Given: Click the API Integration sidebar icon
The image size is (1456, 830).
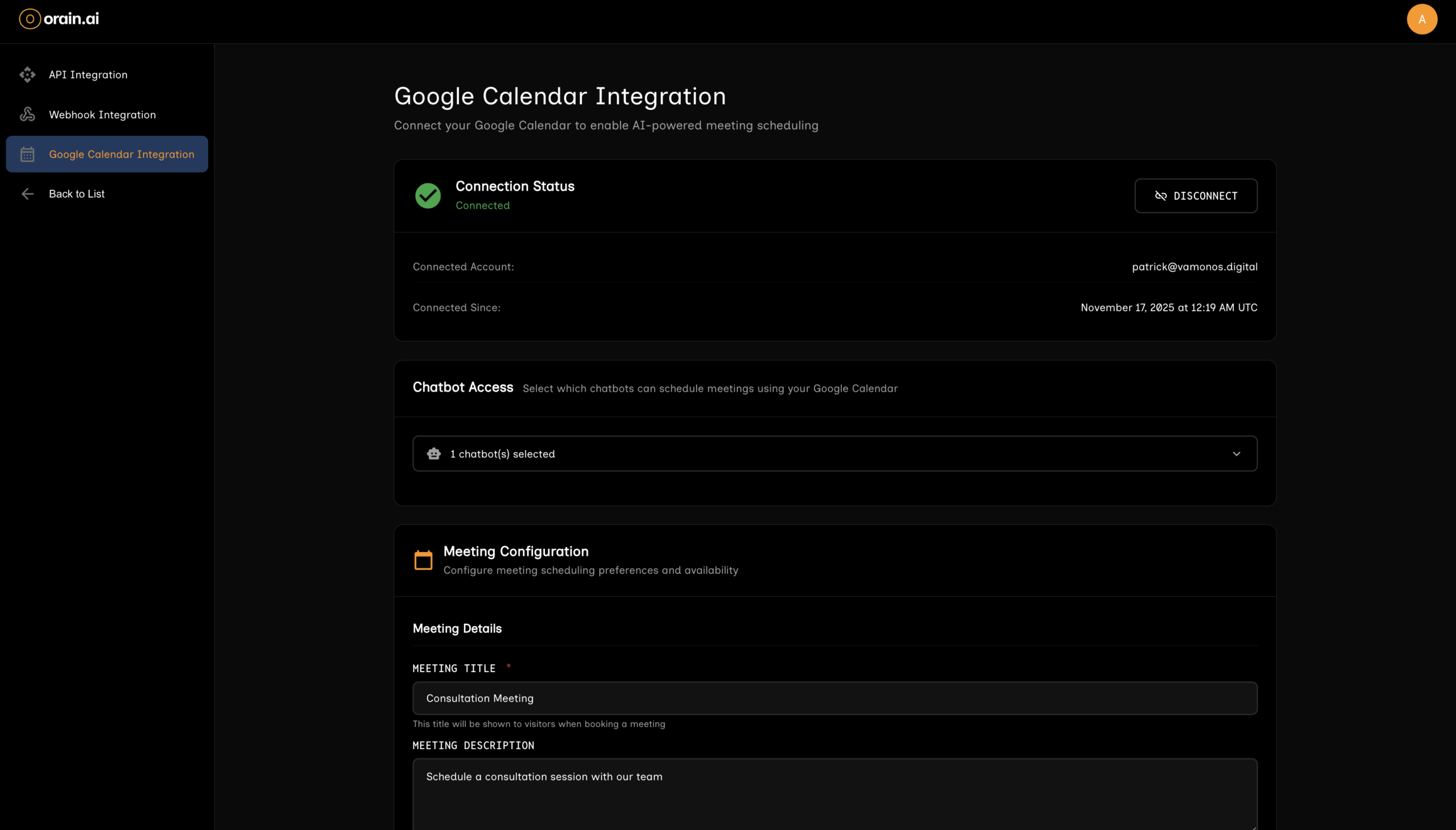Looking at the screenshot, I should pyautogui.click(x=27, y=74).
